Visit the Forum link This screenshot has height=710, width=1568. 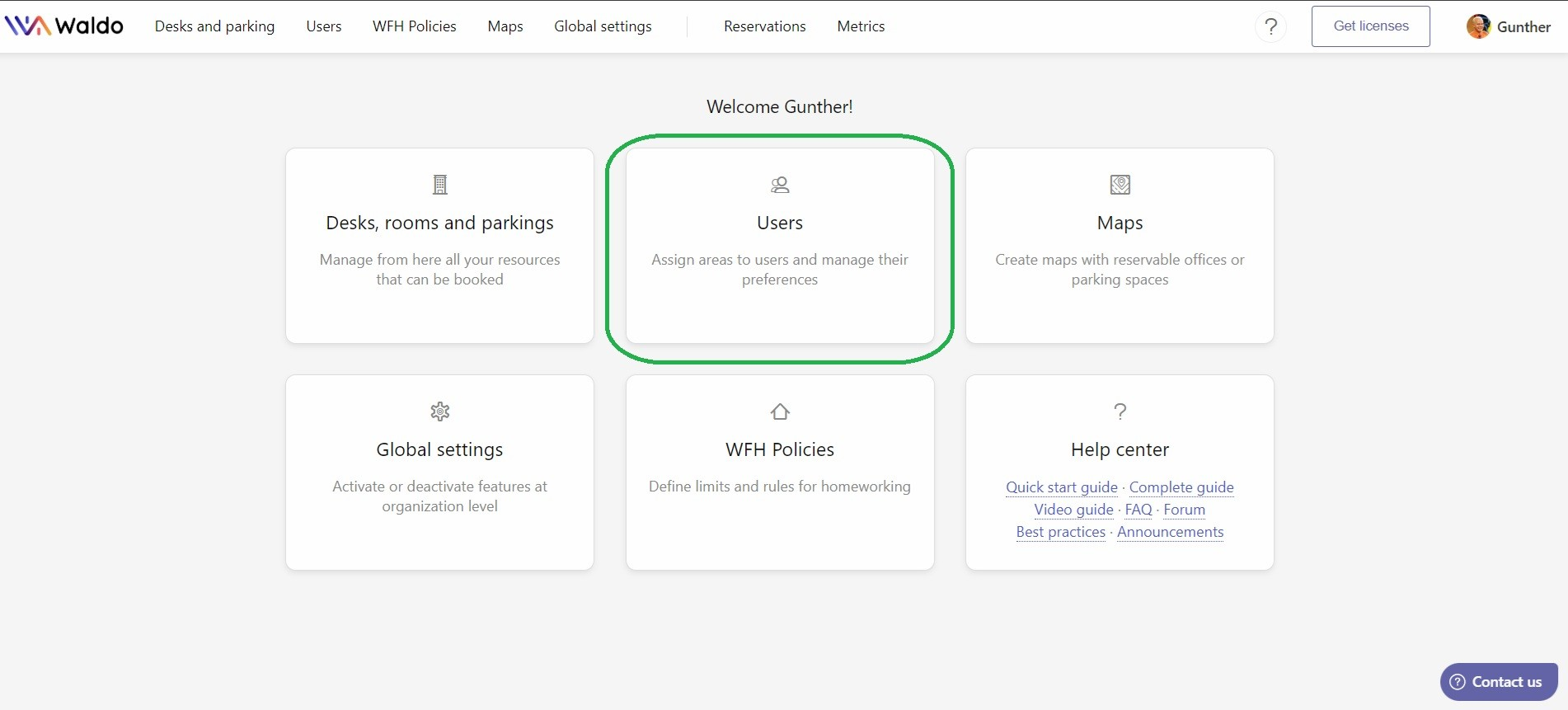[1185, 510]
